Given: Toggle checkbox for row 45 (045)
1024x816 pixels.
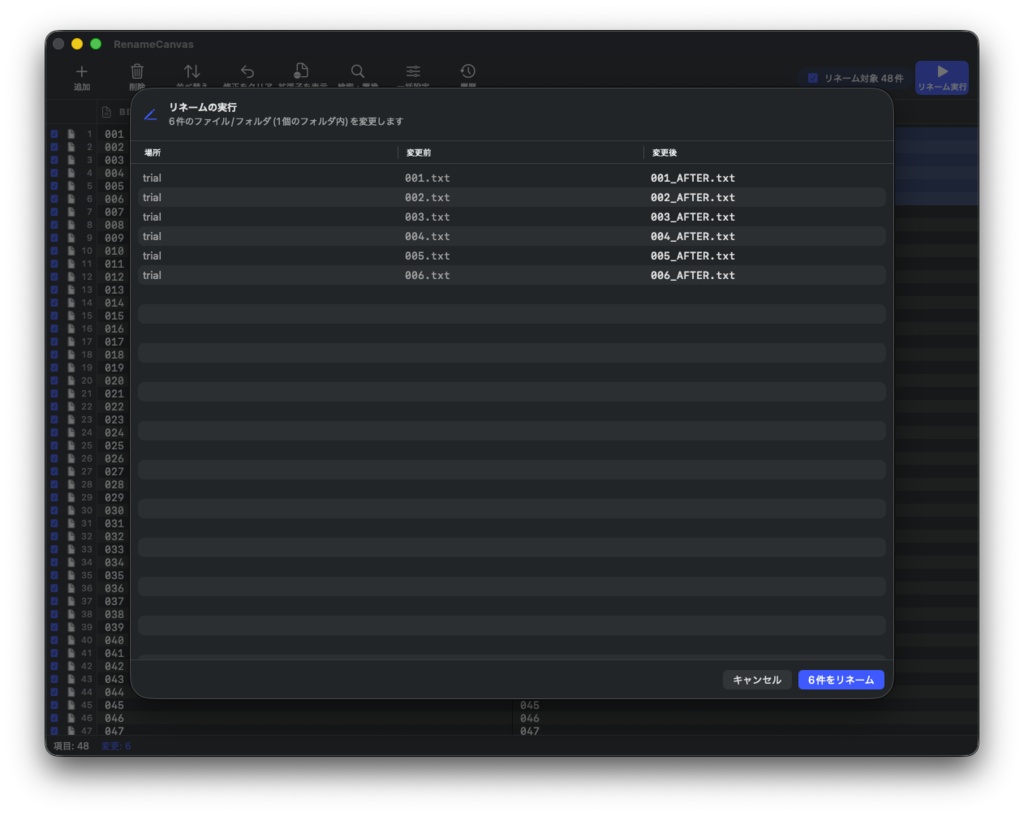Looking at the screenshot, I should pos(55,705).
